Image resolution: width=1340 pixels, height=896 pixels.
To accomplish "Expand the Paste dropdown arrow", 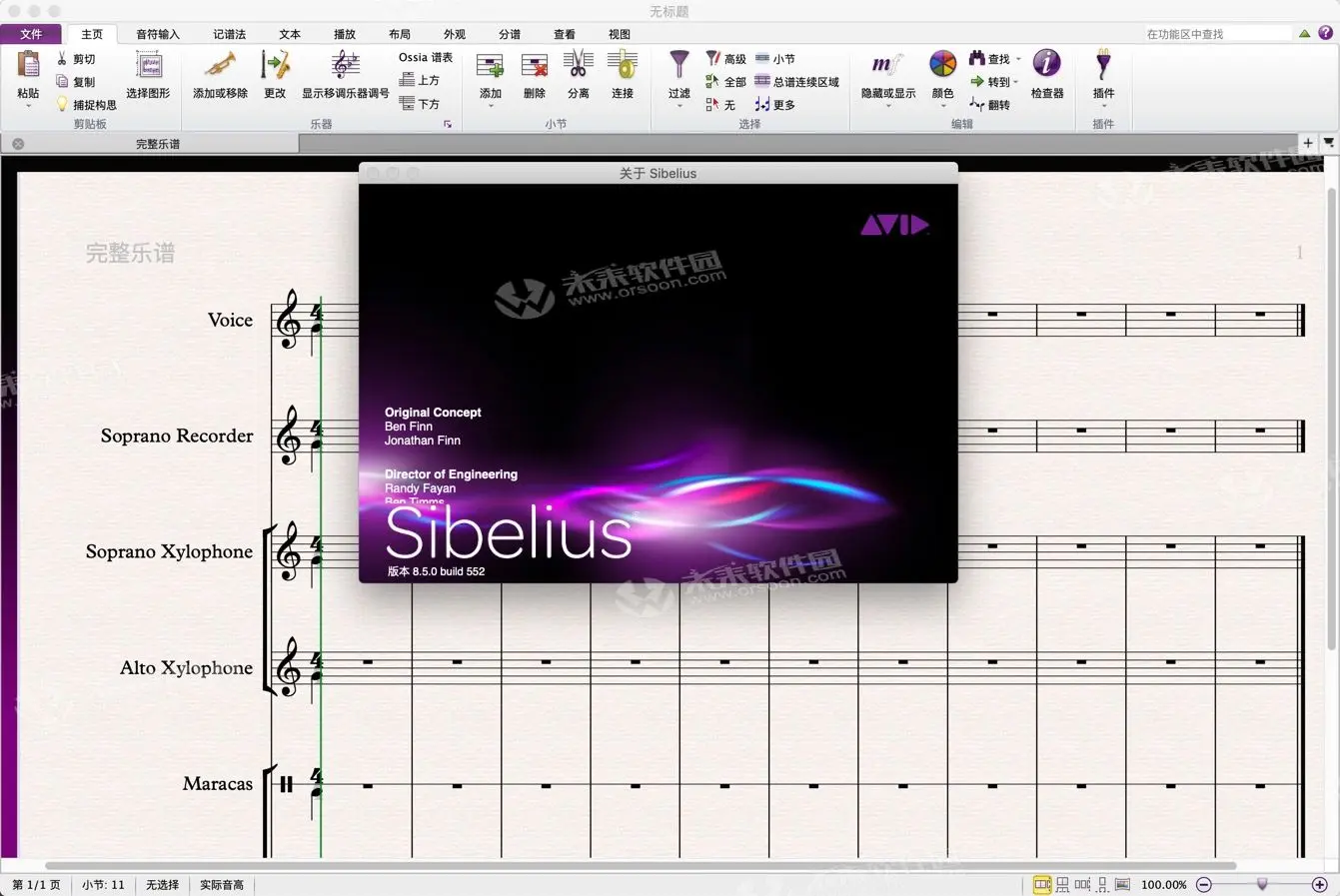I will (28, 106).
